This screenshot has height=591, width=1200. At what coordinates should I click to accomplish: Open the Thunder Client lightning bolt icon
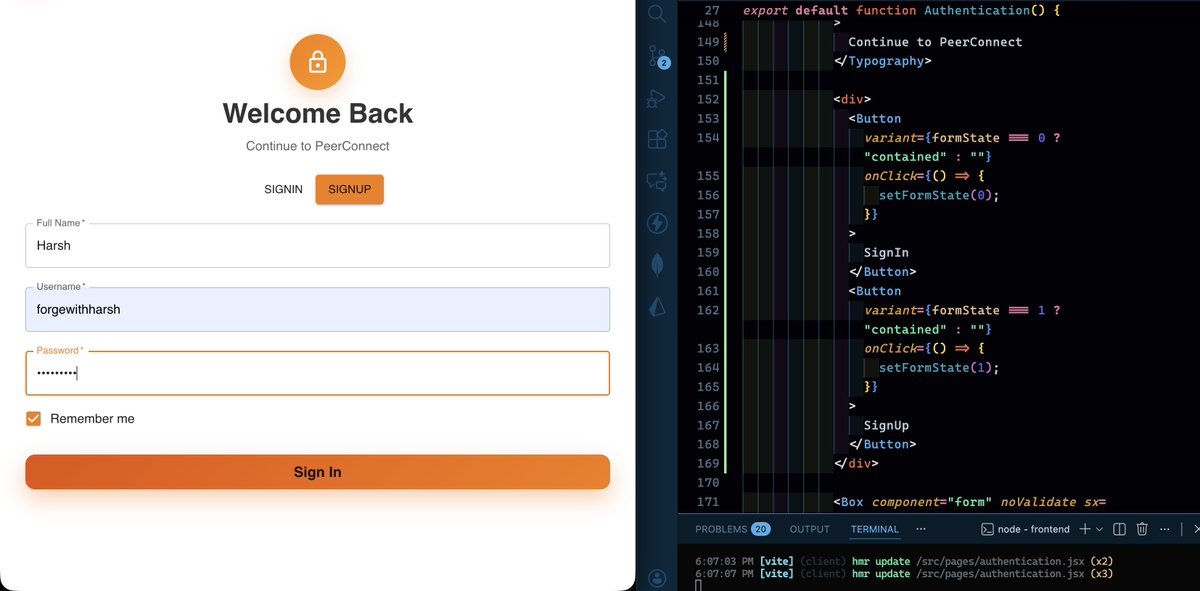(x=656, y=223)
